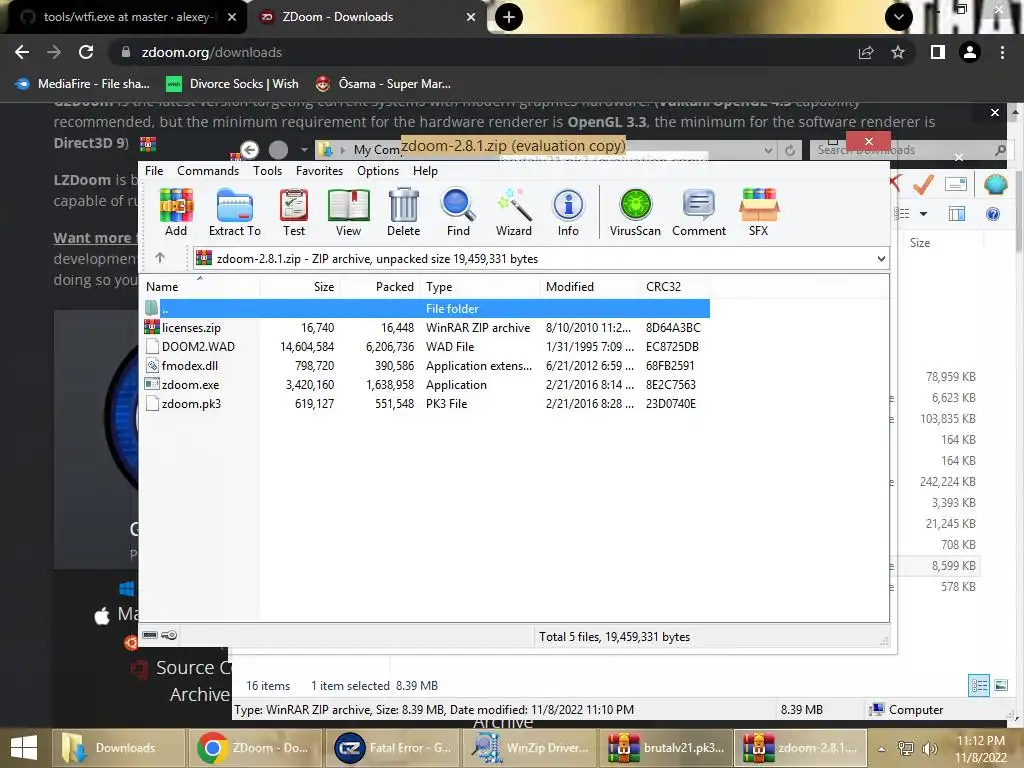Show hidden system tray icons

pos(881,748)
